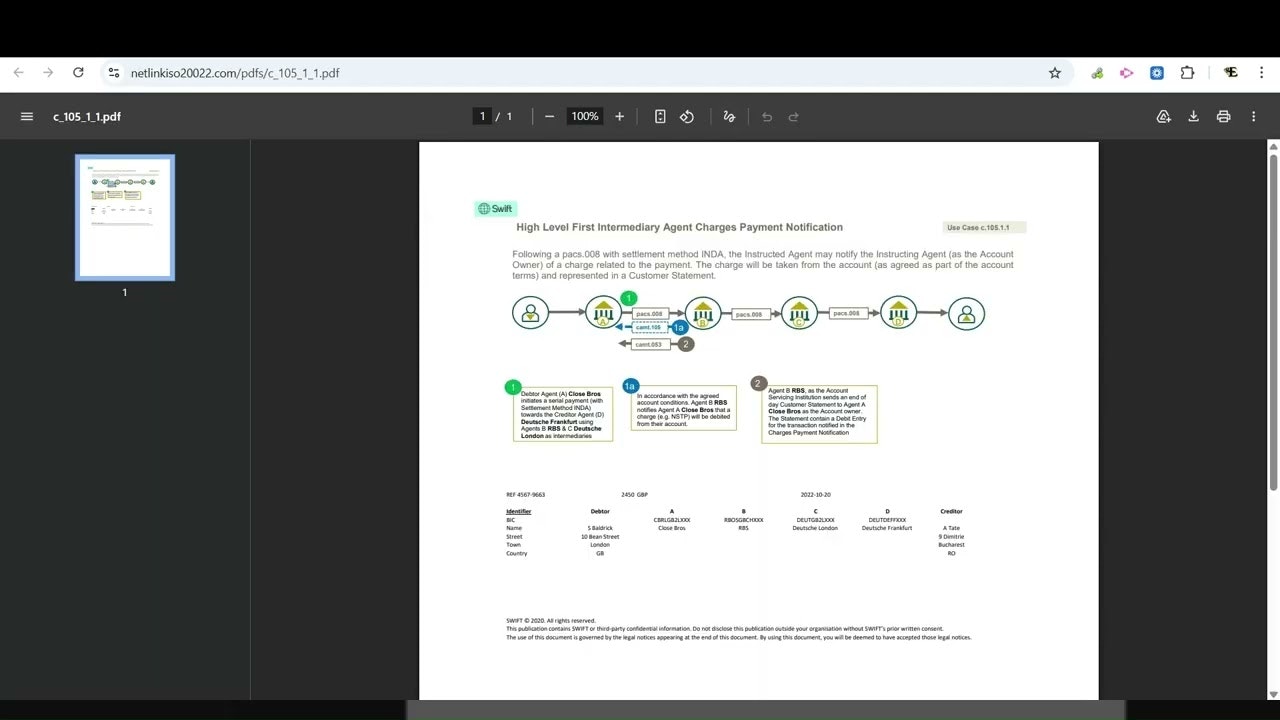Open the browser profile avatar
1280x720 pixels.
[1231, 73]
